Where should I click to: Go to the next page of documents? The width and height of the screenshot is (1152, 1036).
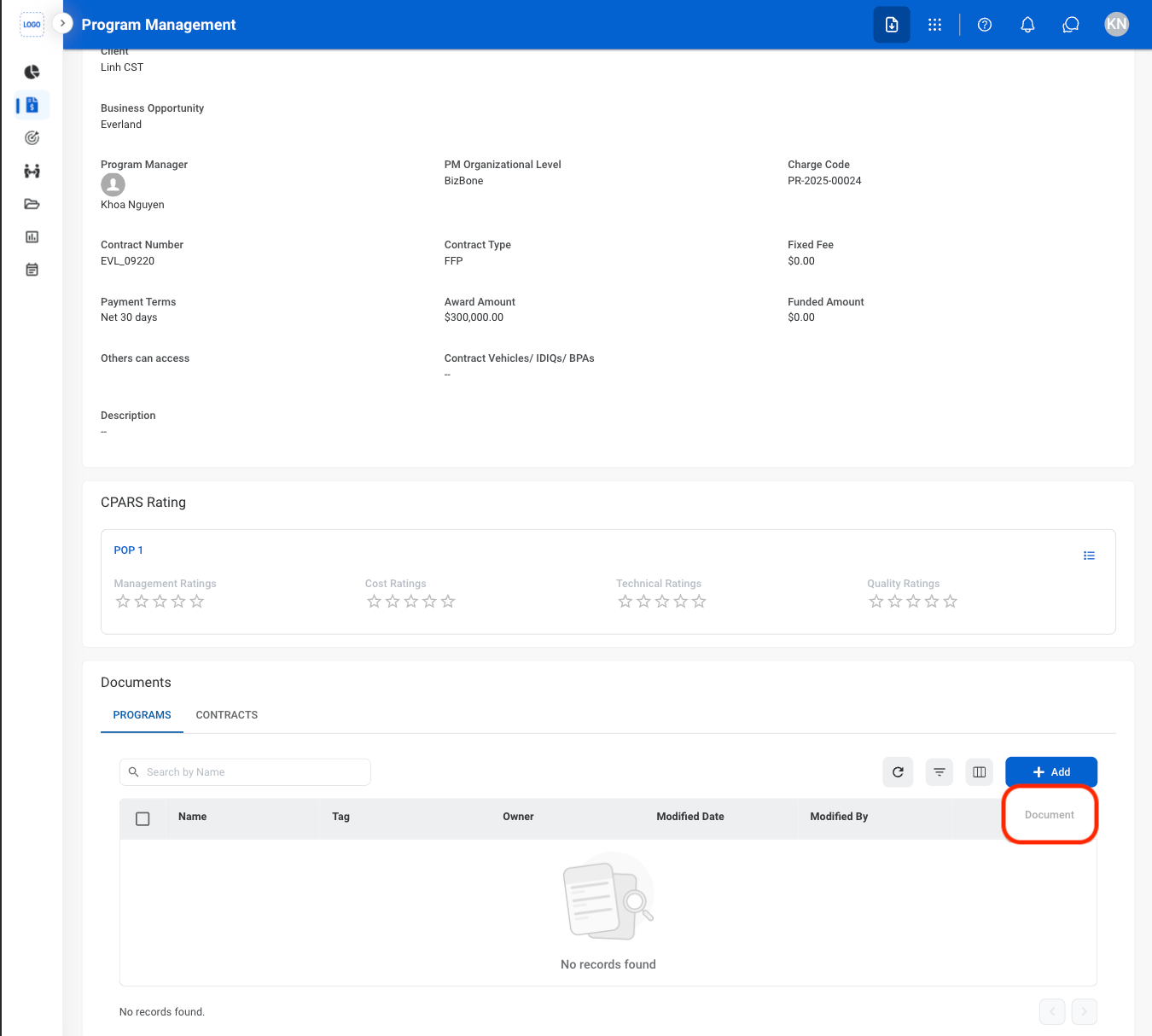[1084, 1011]
